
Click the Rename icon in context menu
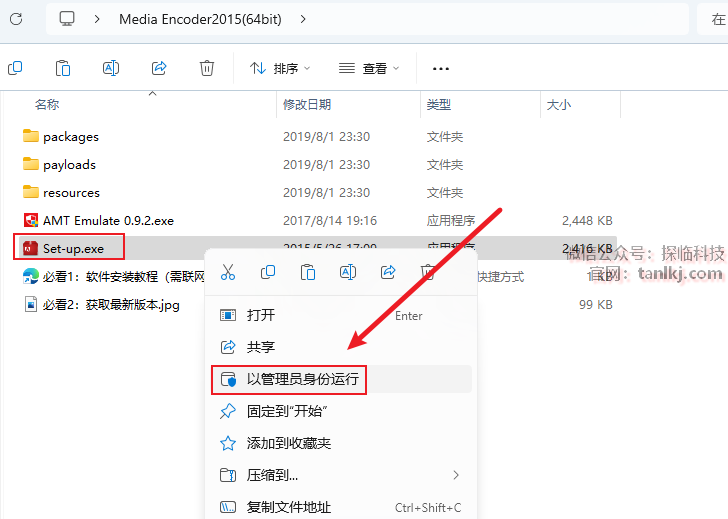(x=348, y=272)
